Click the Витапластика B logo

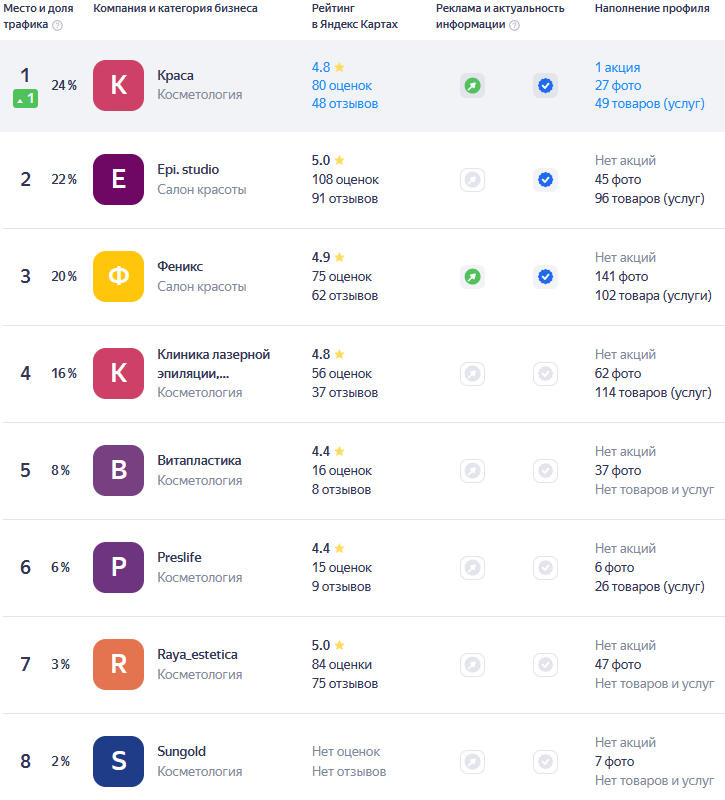tap(118, 470)
